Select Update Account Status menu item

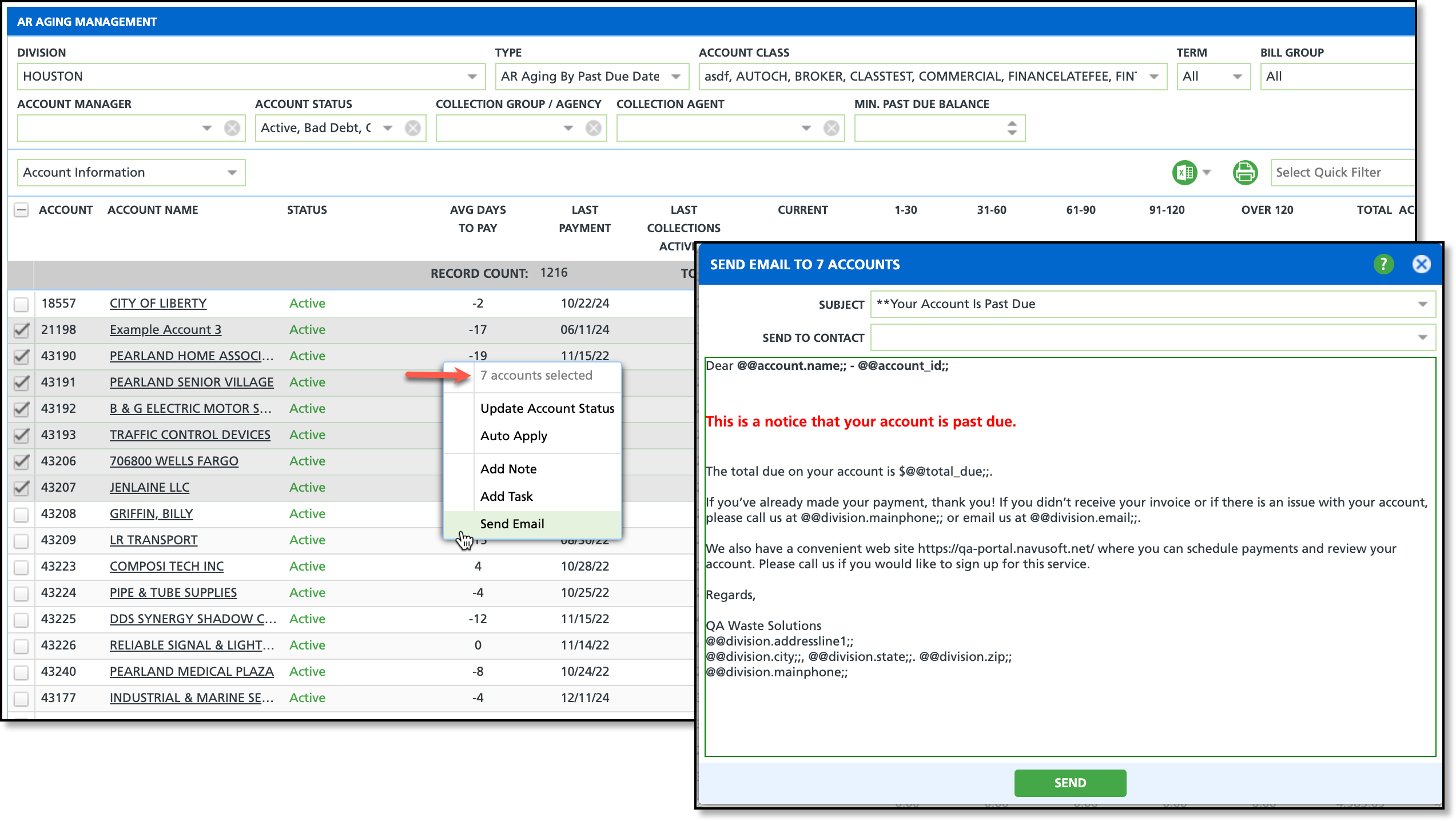click(x=547, y=408)
